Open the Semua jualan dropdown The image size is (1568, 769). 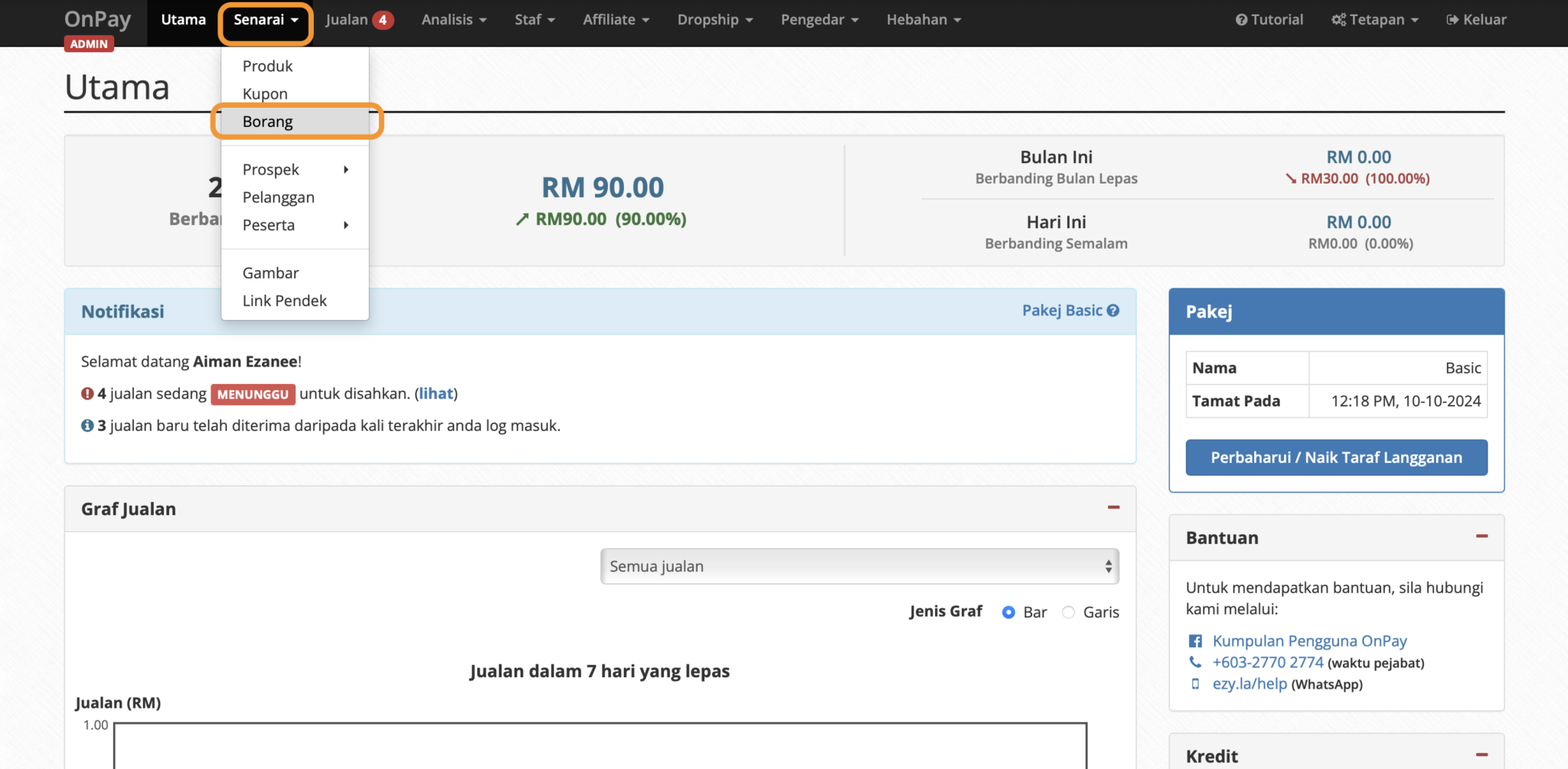(x=859, y=566)
